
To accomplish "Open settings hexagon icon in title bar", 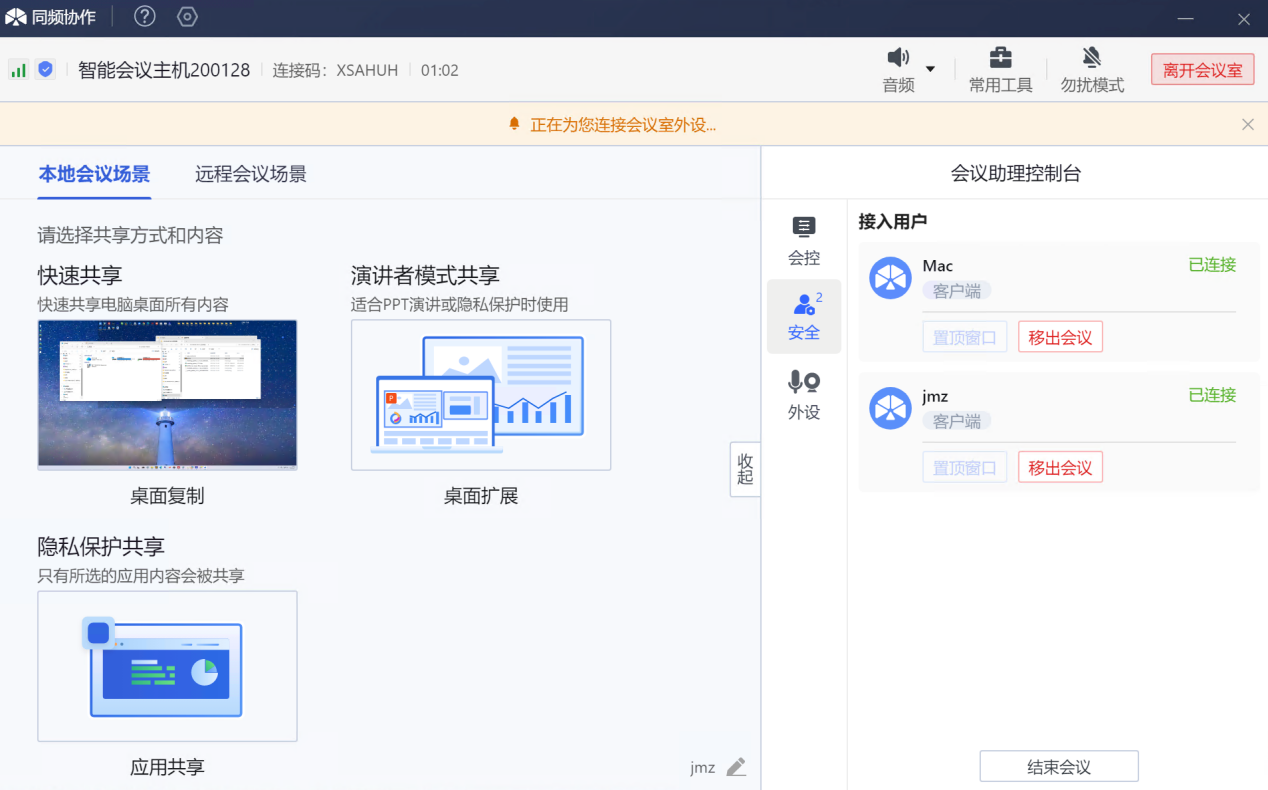I will pos(187,17).
